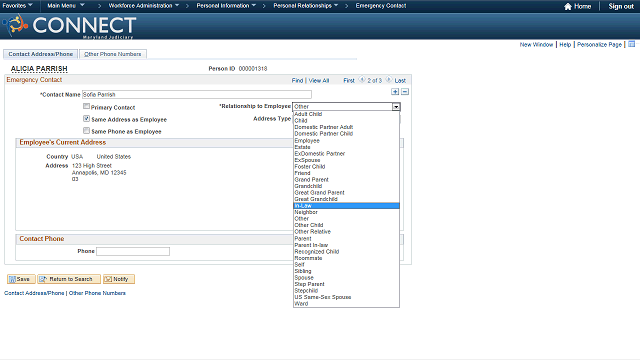640x360 pixels.
Task: Click Personalize Page link
Action: [599, 44]
